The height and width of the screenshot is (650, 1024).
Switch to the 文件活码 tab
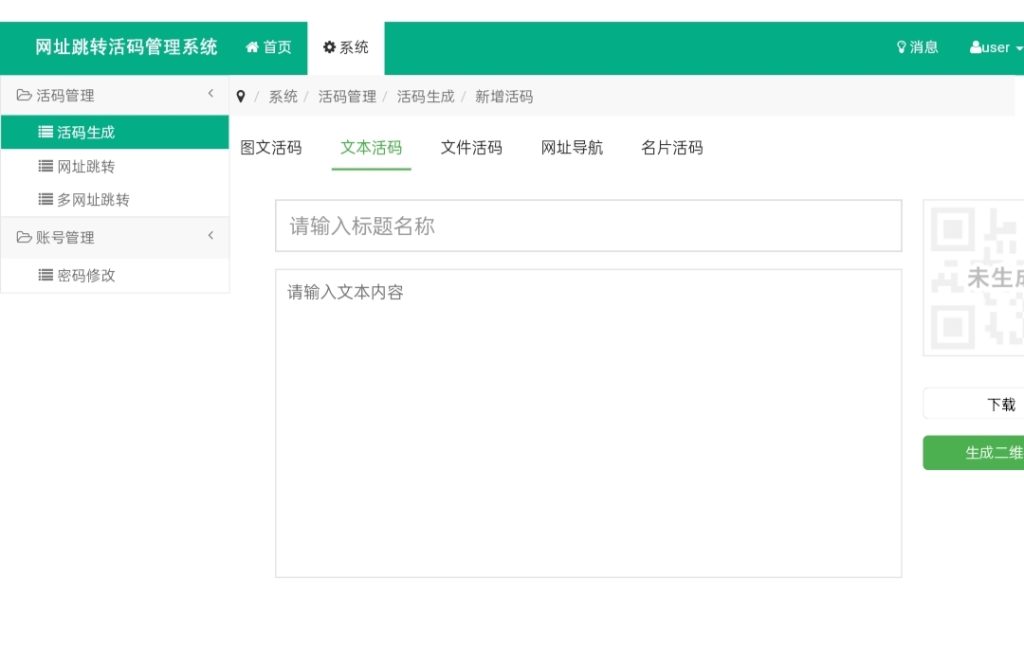coord(471,148)
